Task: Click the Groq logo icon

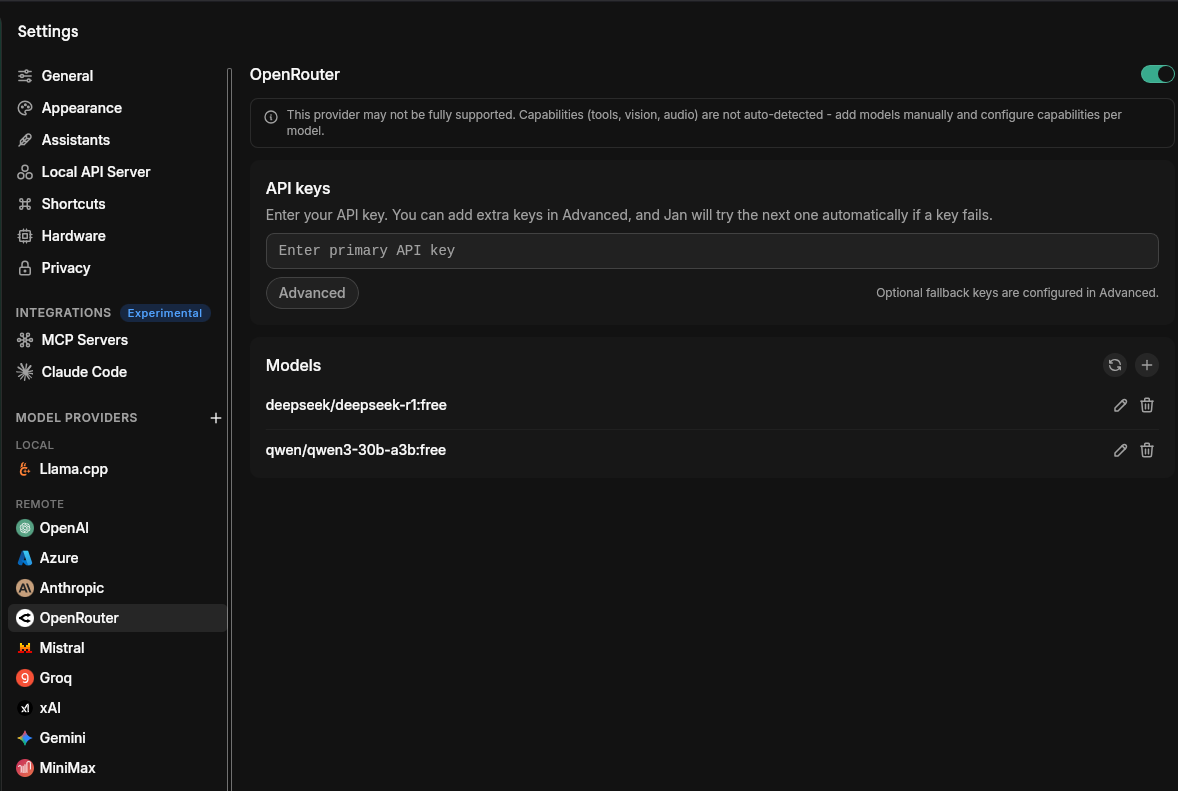Action: point(25,678)
